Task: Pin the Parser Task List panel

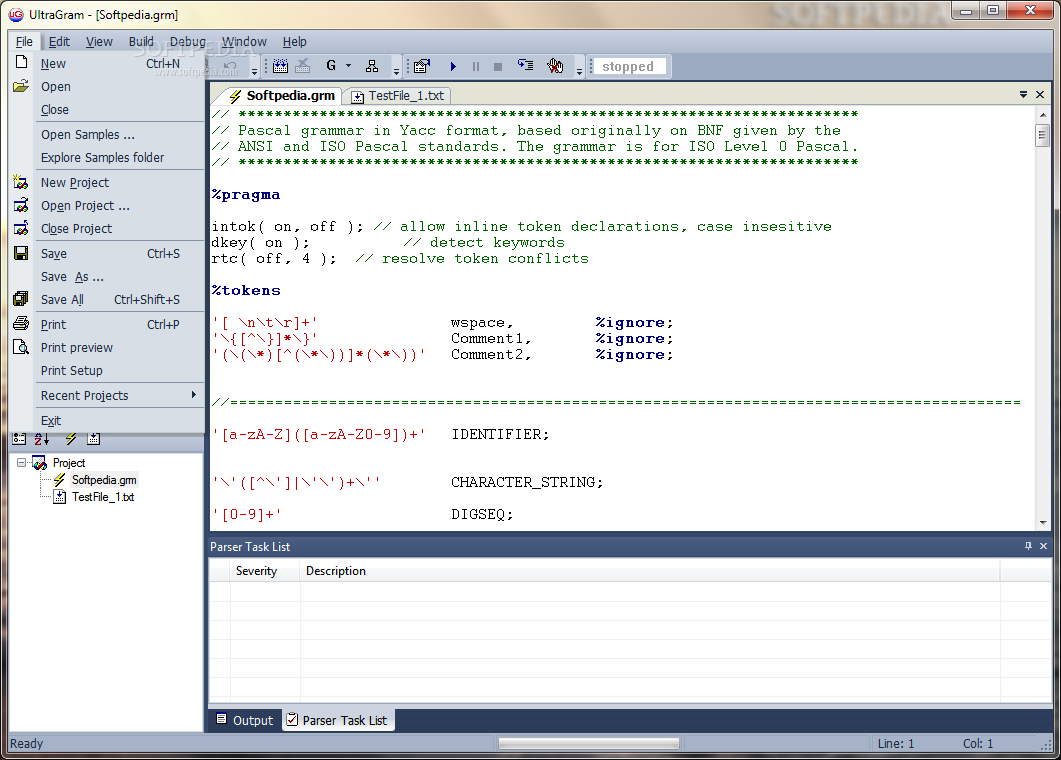Action: click(1028, 546)
